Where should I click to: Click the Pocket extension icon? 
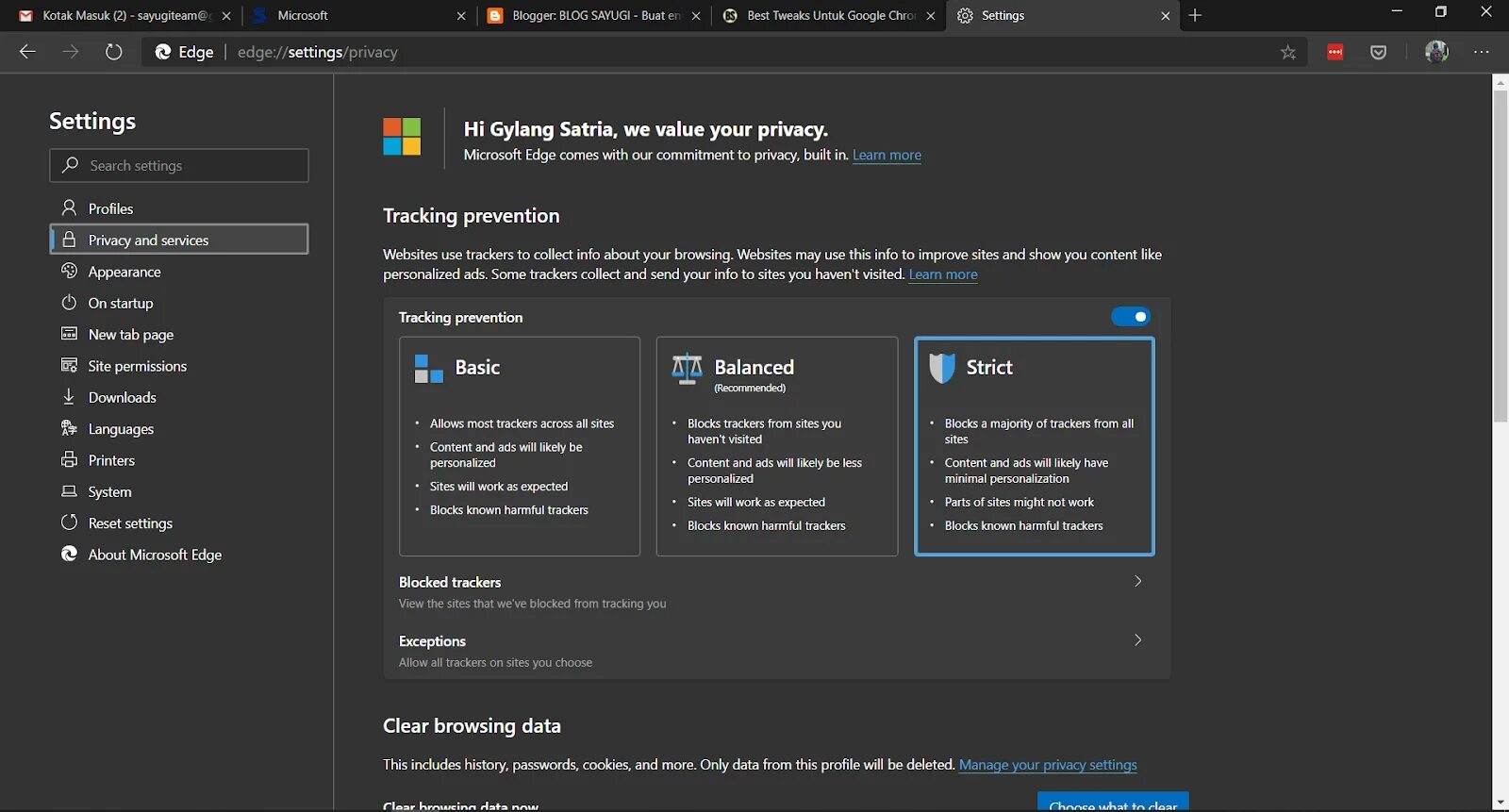(1379, 53)
